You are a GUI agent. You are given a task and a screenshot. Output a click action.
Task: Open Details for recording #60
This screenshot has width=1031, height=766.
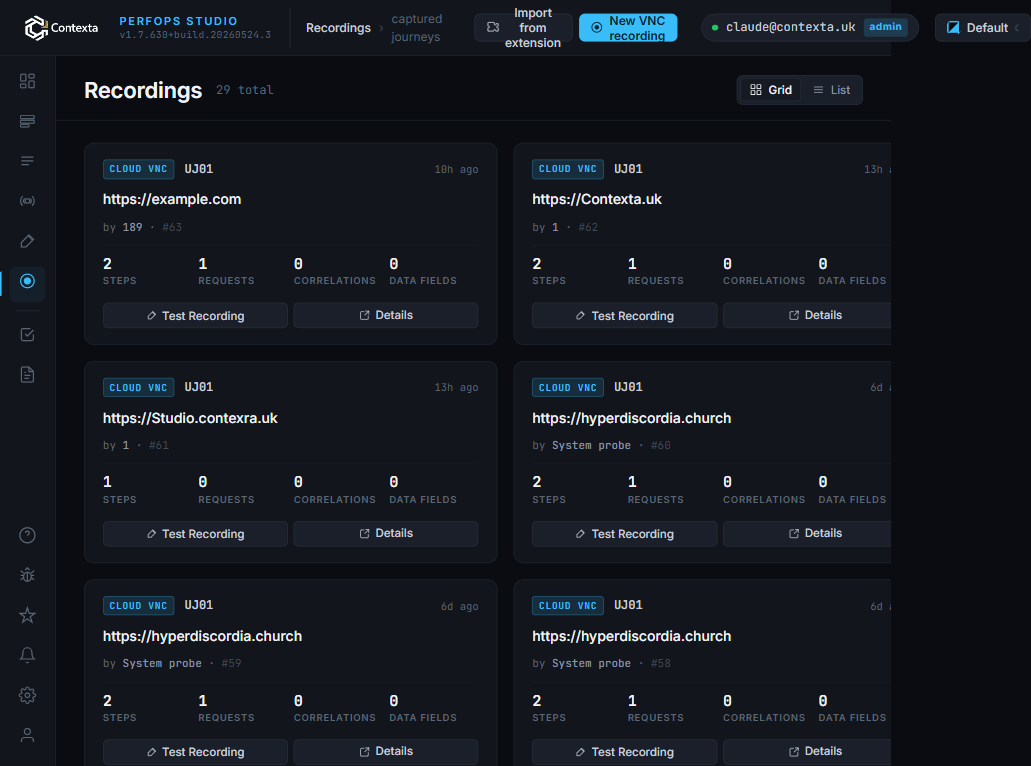click(x=807, y=534)
